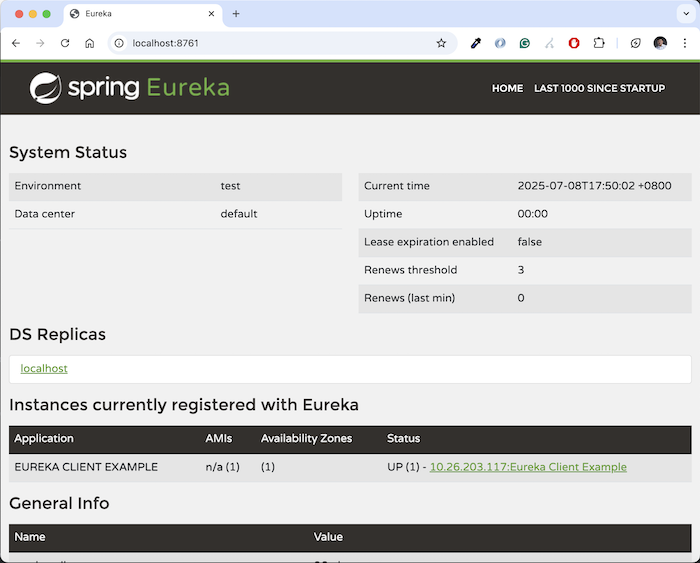700x563 pixels.
Task: View site information icon in address bar
Action: pyautogui.click(x=119, y=43)
